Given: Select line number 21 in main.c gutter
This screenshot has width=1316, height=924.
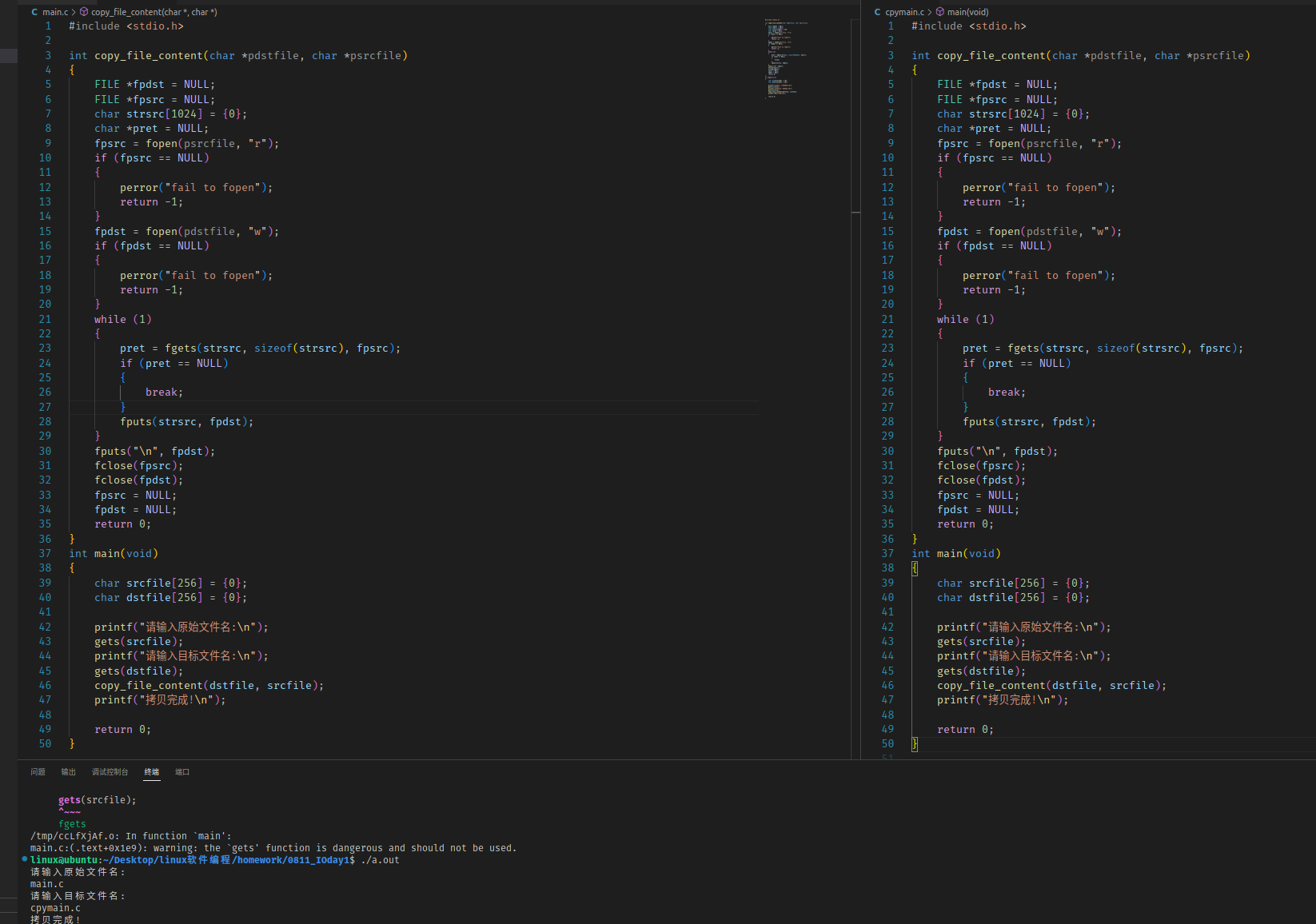Looking at the screenshot, I should (45, 319).
